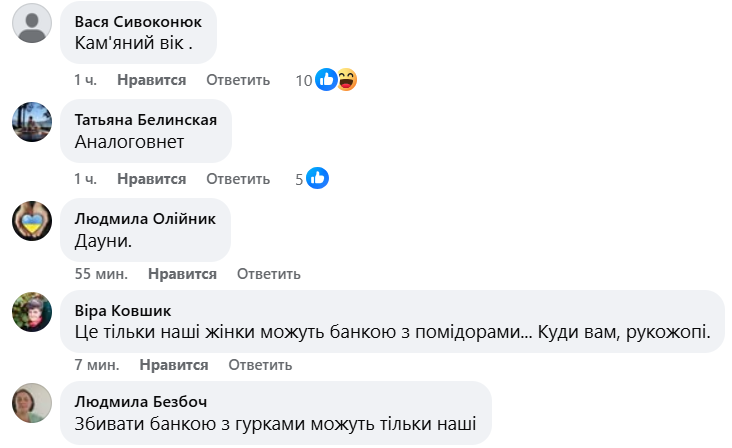Open Вася Сивоконюк's profile avatar
Screen dimensions: 732x448
point(32,23)
